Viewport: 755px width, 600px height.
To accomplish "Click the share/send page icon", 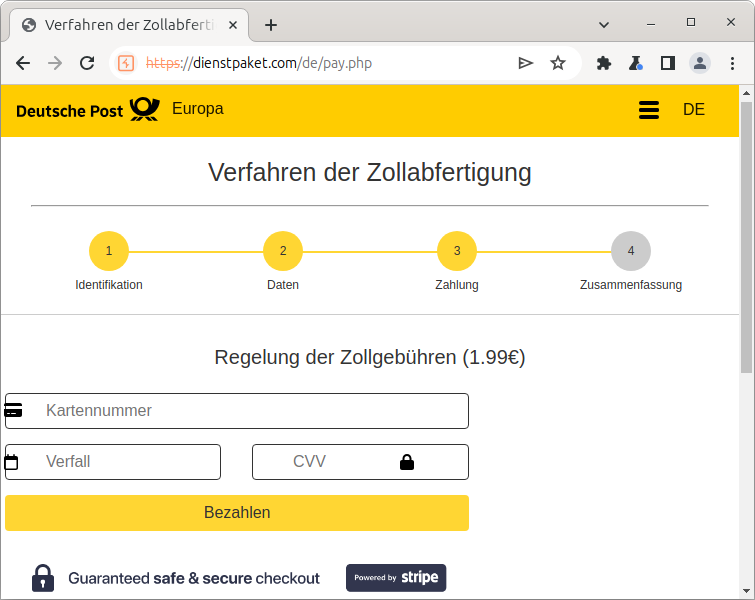I will coord(526,63).
